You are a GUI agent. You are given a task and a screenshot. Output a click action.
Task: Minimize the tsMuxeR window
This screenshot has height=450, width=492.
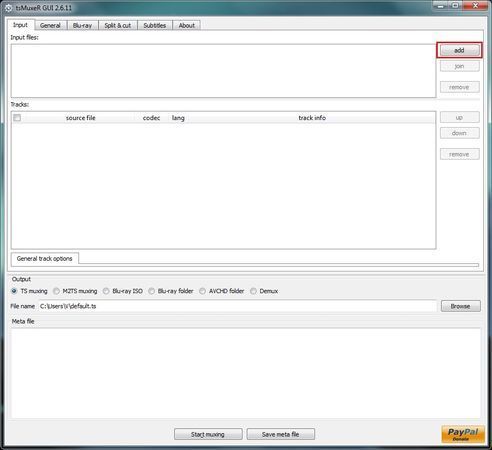click(440, 6)
